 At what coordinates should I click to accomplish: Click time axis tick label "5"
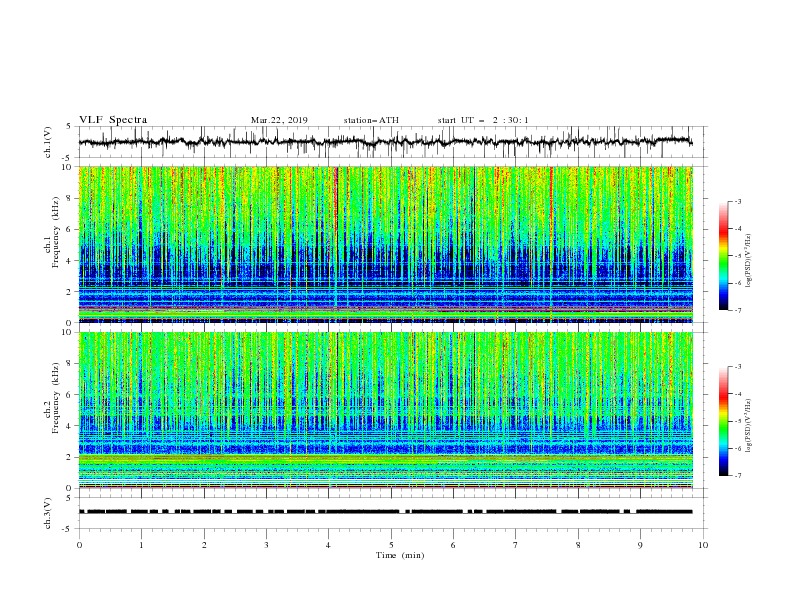tap(391, 545)
